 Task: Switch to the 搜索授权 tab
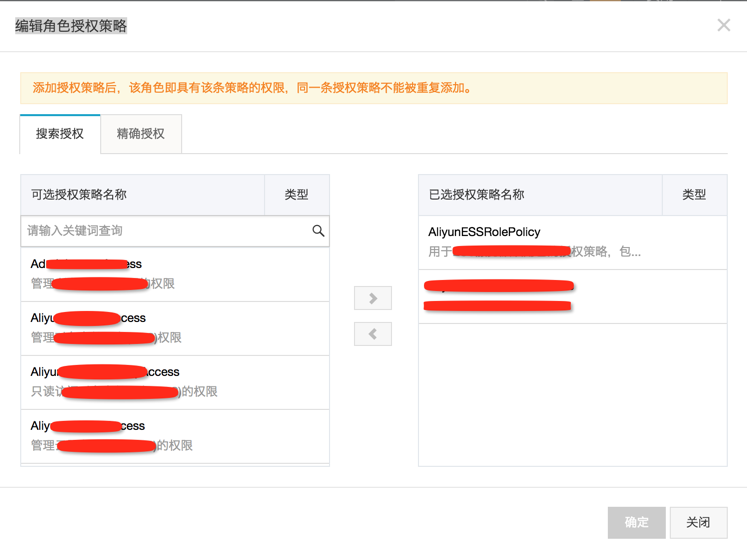click(x=60, y=134)
